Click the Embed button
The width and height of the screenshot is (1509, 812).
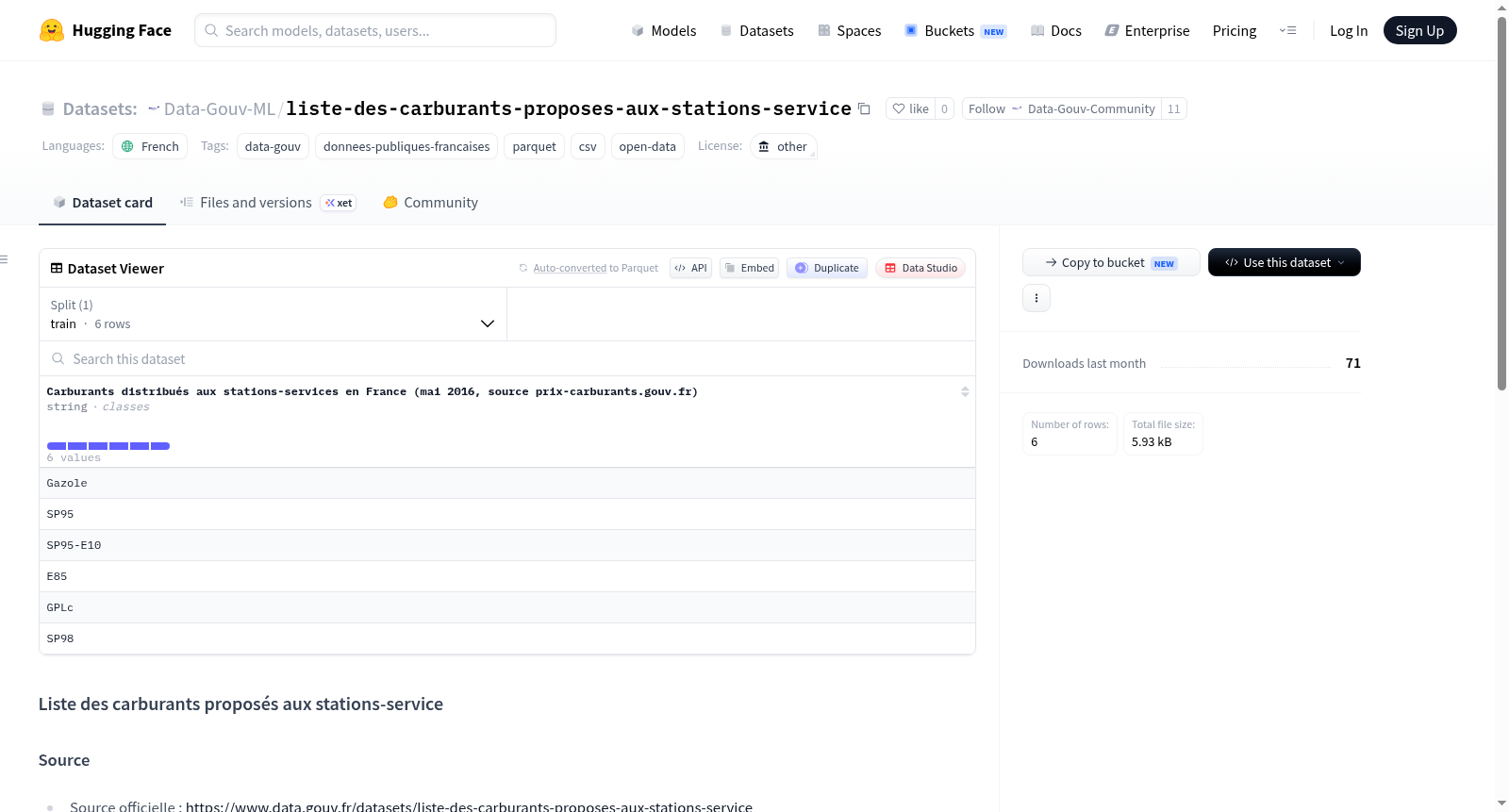[750, 268]
